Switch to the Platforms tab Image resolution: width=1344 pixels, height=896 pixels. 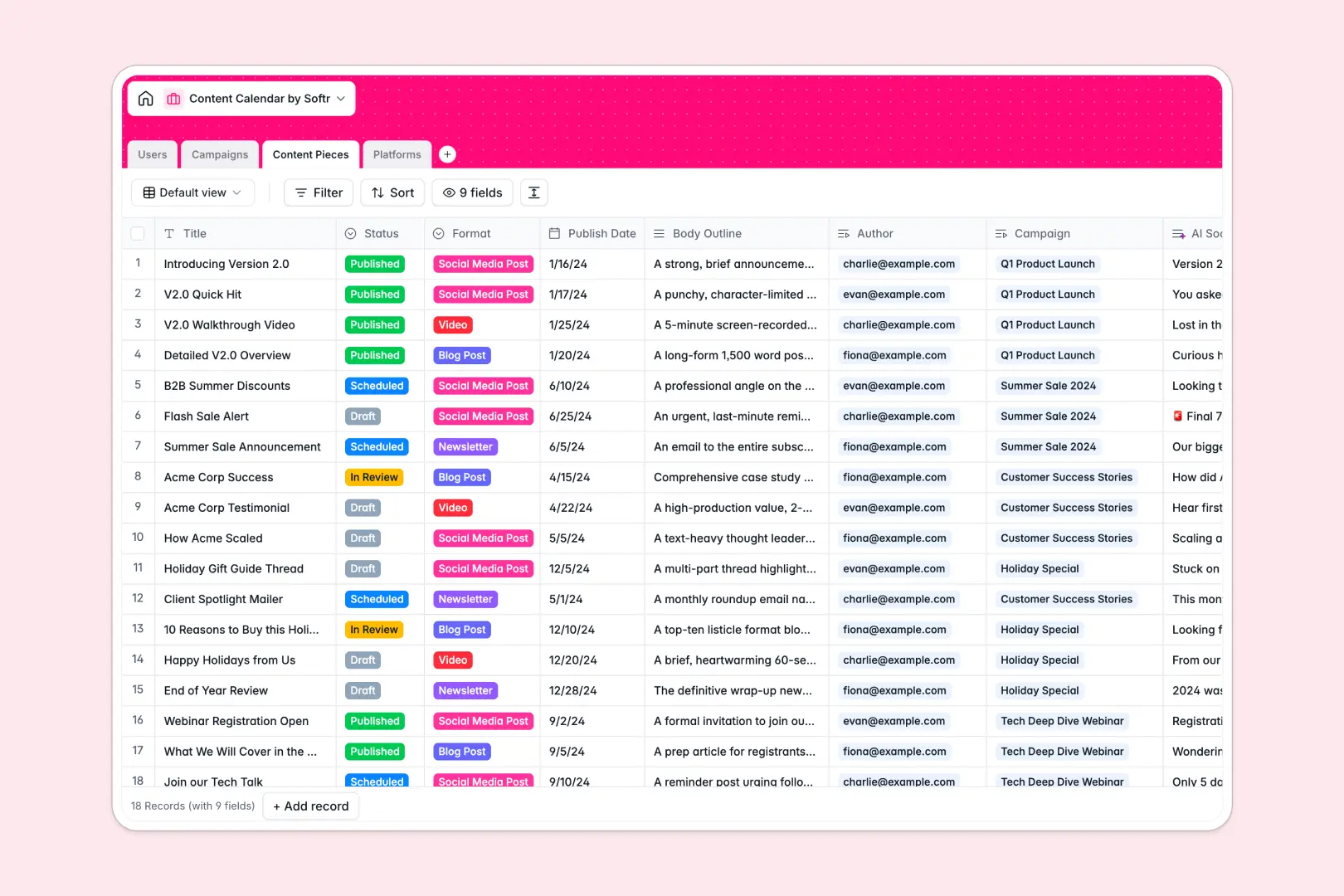pos(397,154)
